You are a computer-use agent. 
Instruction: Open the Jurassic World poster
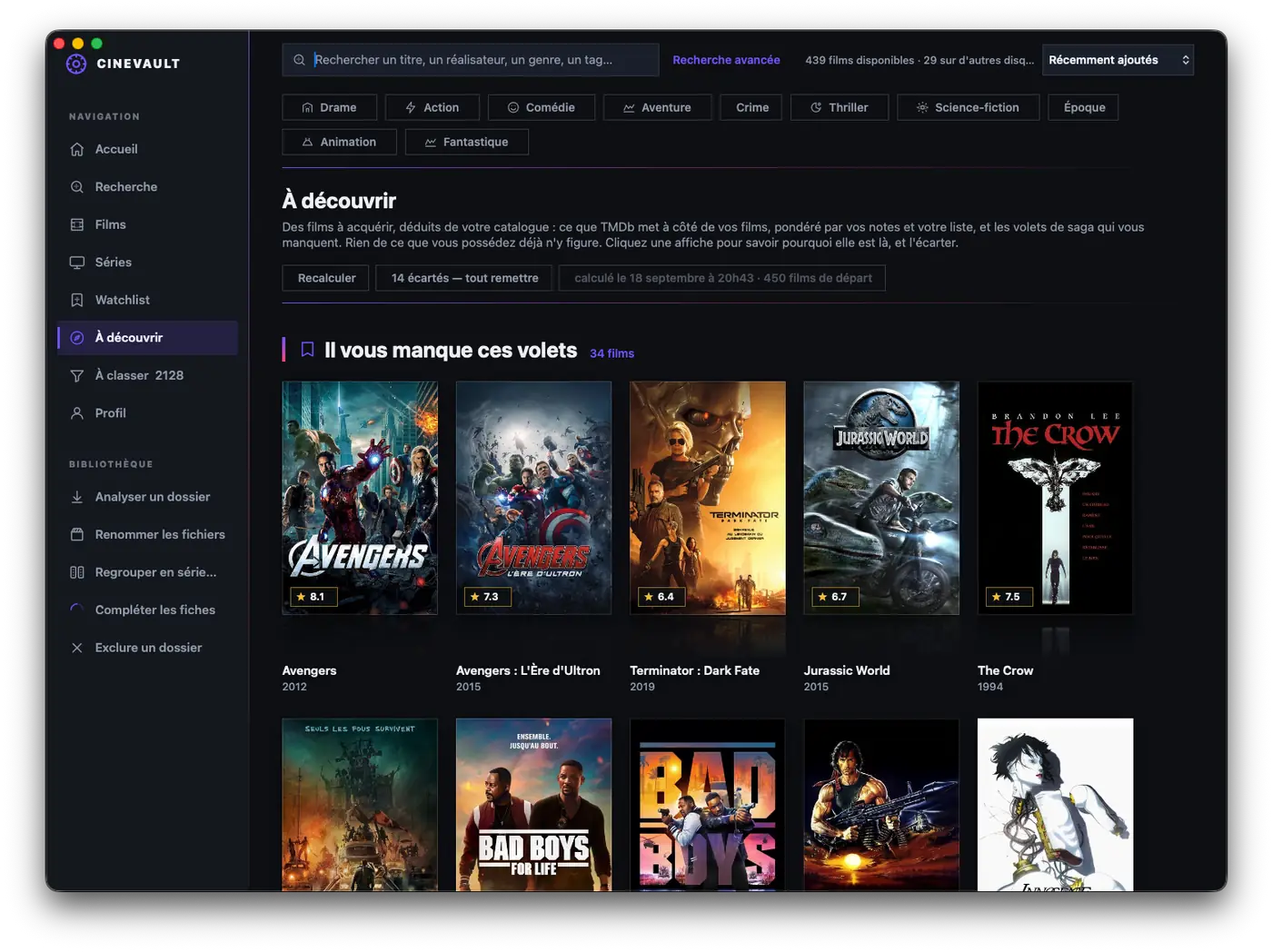(x=881, y=498)
